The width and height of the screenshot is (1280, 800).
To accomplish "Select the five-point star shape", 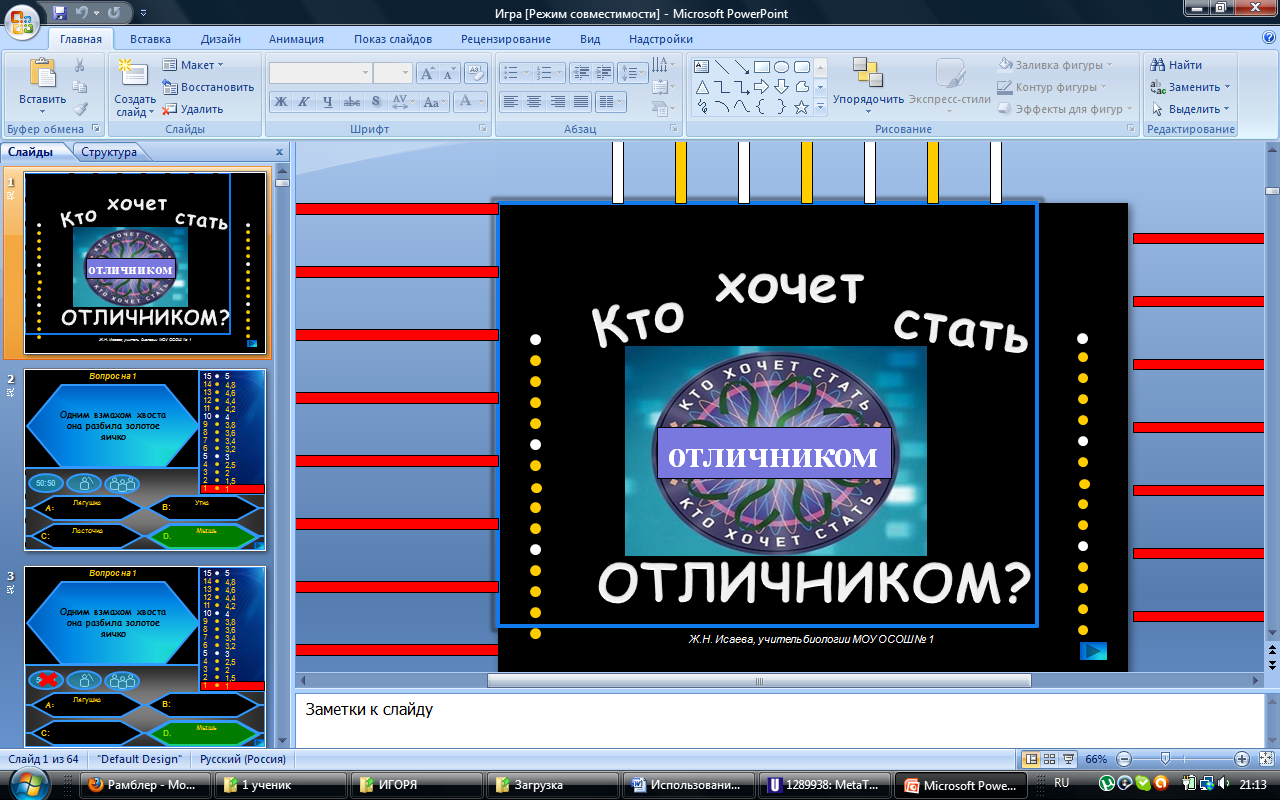I will [802, 107].
